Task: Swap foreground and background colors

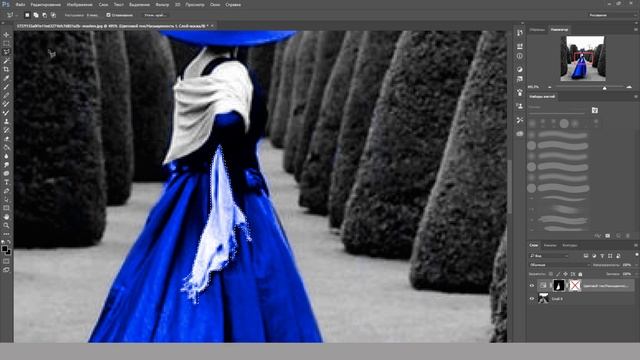Action: [9, 242]
